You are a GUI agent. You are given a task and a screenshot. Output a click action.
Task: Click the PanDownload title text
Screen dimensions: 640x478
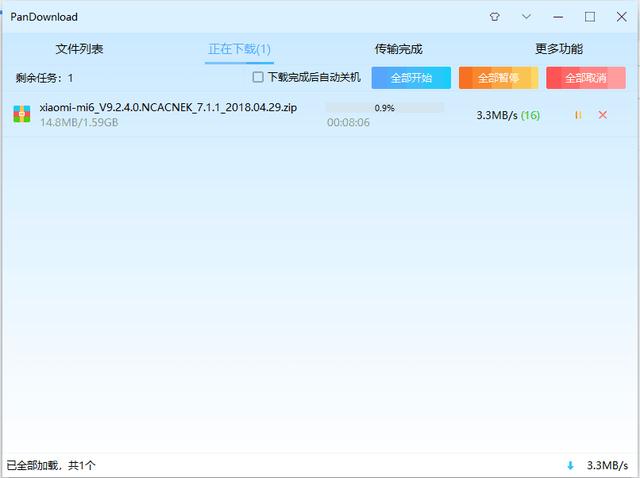[x=44, y=17]
